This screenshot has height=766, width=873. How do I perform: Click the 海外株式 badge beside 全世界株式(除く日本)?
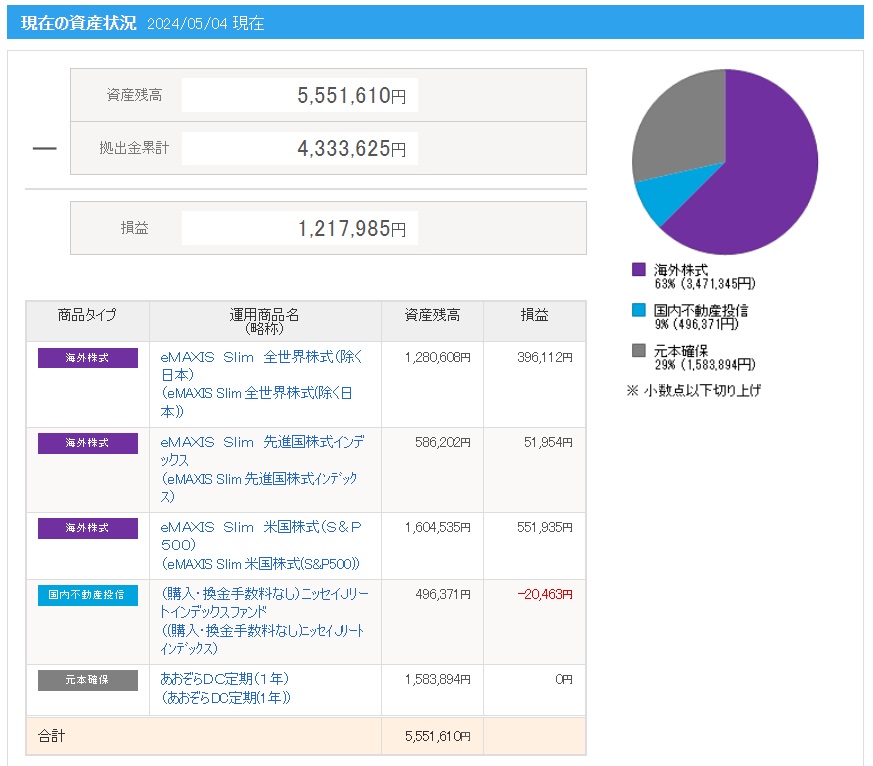pos(88,358)
